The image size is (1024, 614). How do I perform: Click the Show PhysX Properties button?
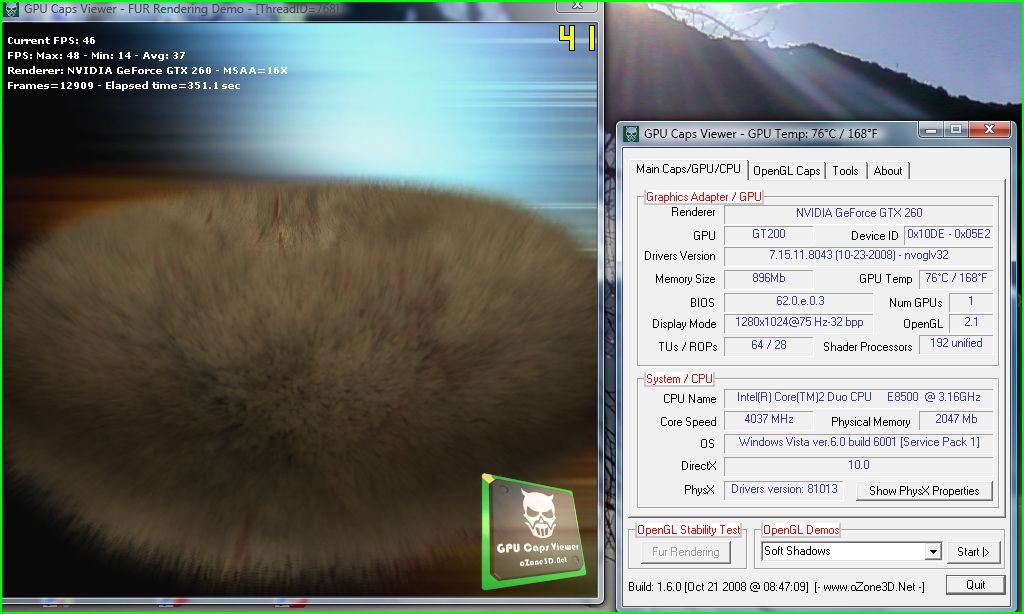point(923,491)
